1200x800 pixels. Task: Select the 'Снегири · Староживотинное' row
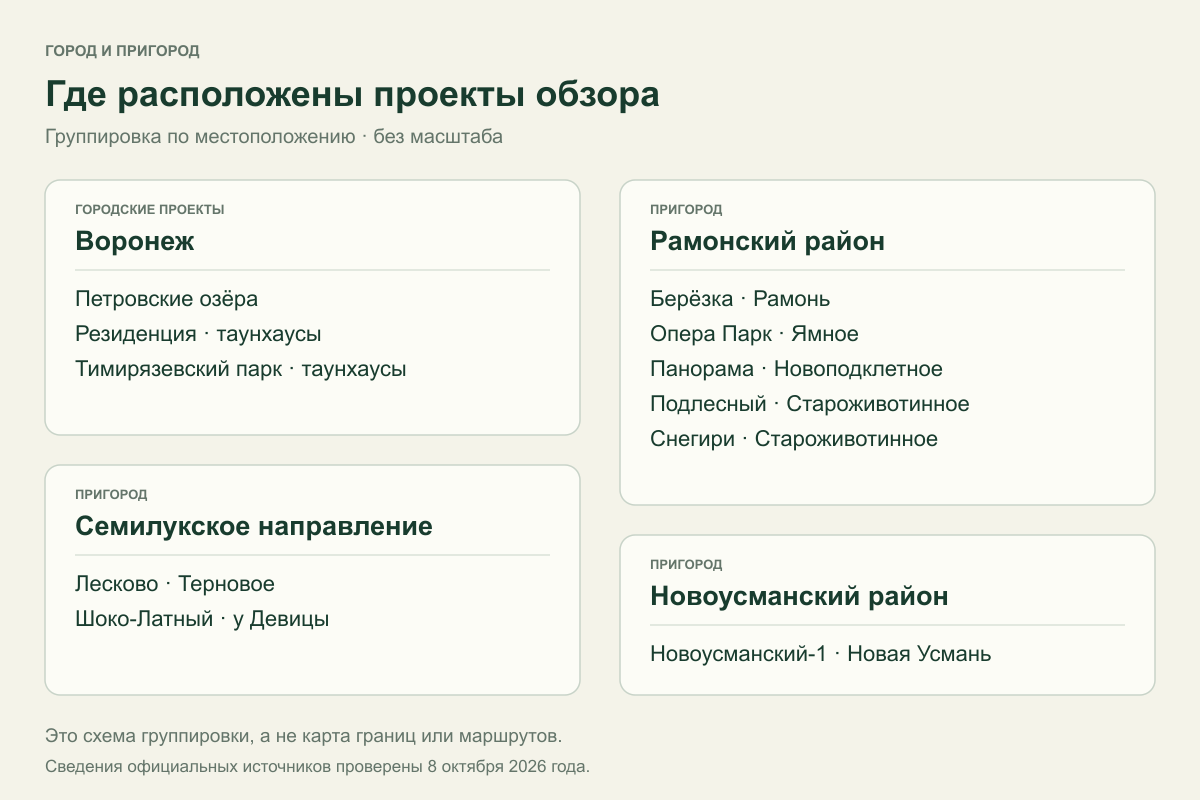click(x=794, y=439)
